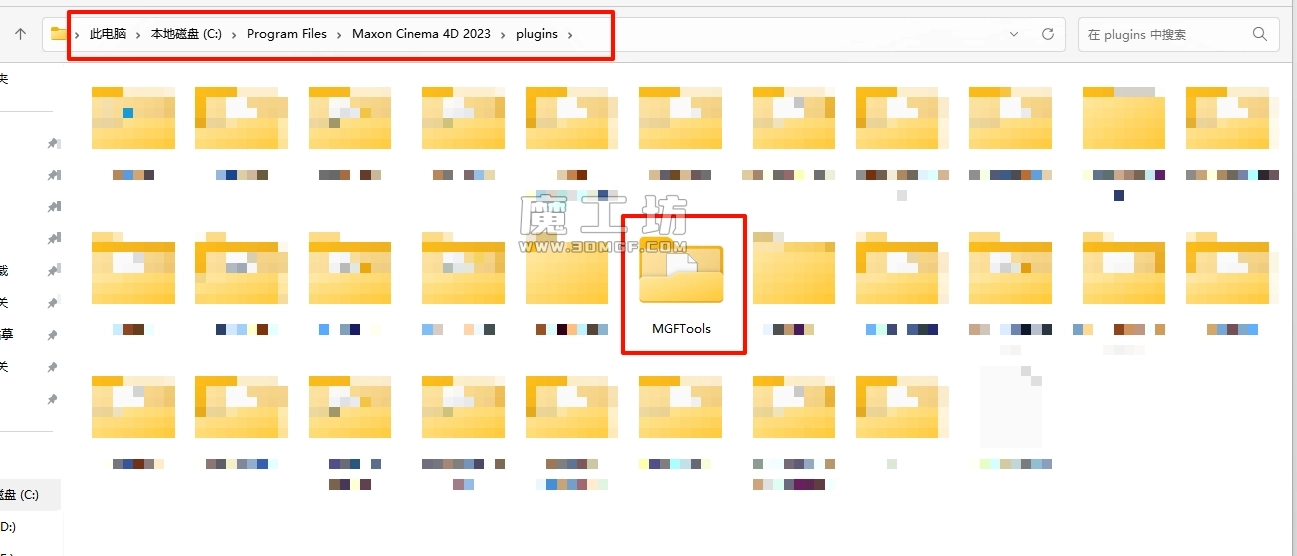Open Maxon Cinema 4D 2023 breadcrumb
Screen dimensions: 1297x556
click(x=421, y=34)
